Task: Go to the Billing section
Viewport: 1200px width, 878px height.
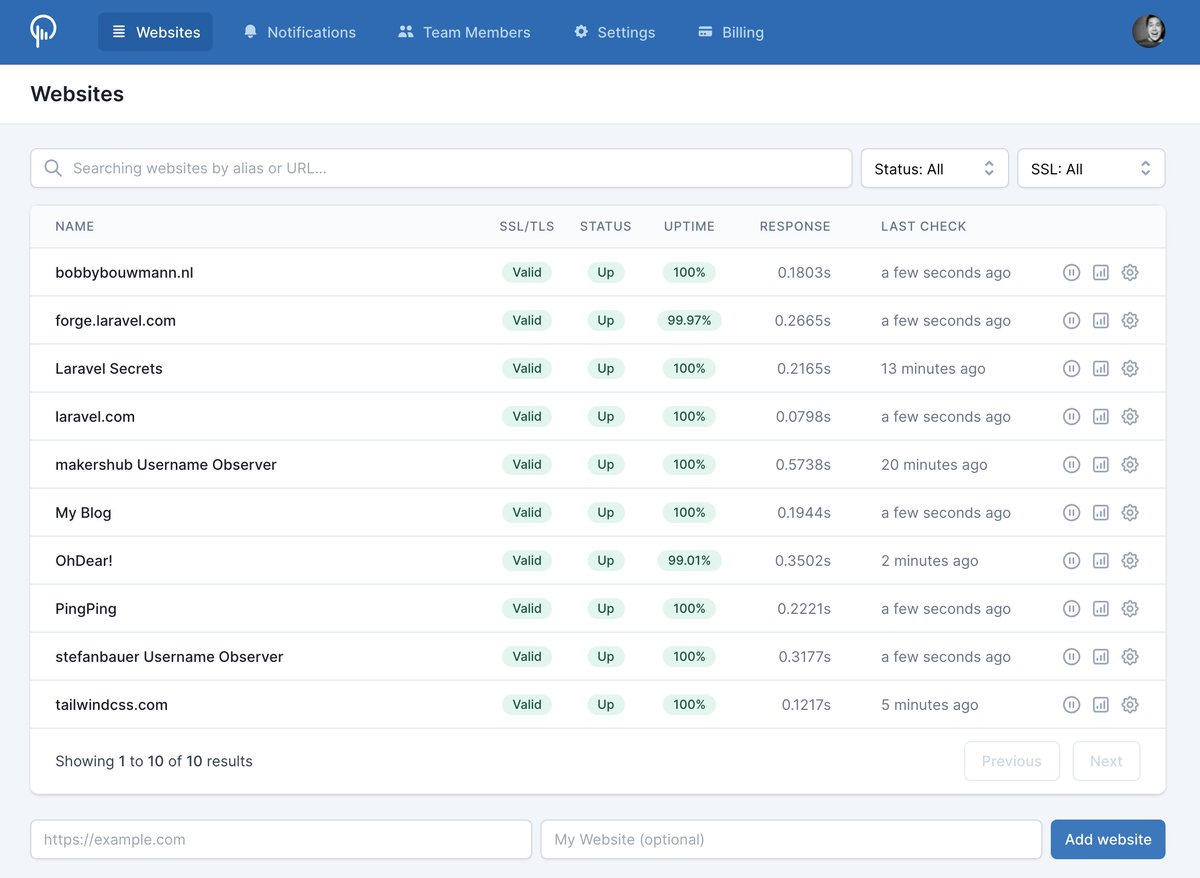Action: click(x=730, y=32)
